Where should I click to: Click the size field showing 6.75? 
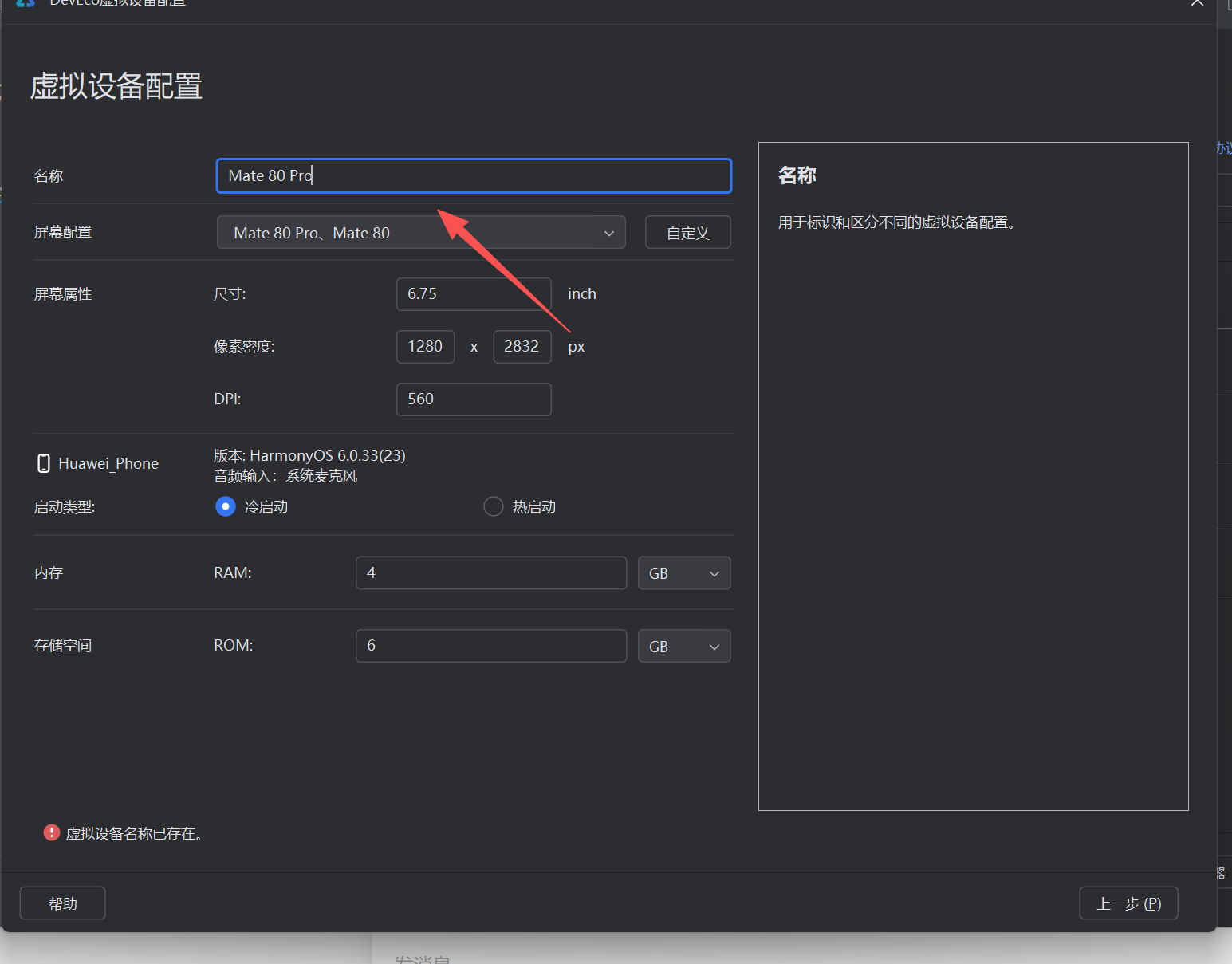[474, 294]
